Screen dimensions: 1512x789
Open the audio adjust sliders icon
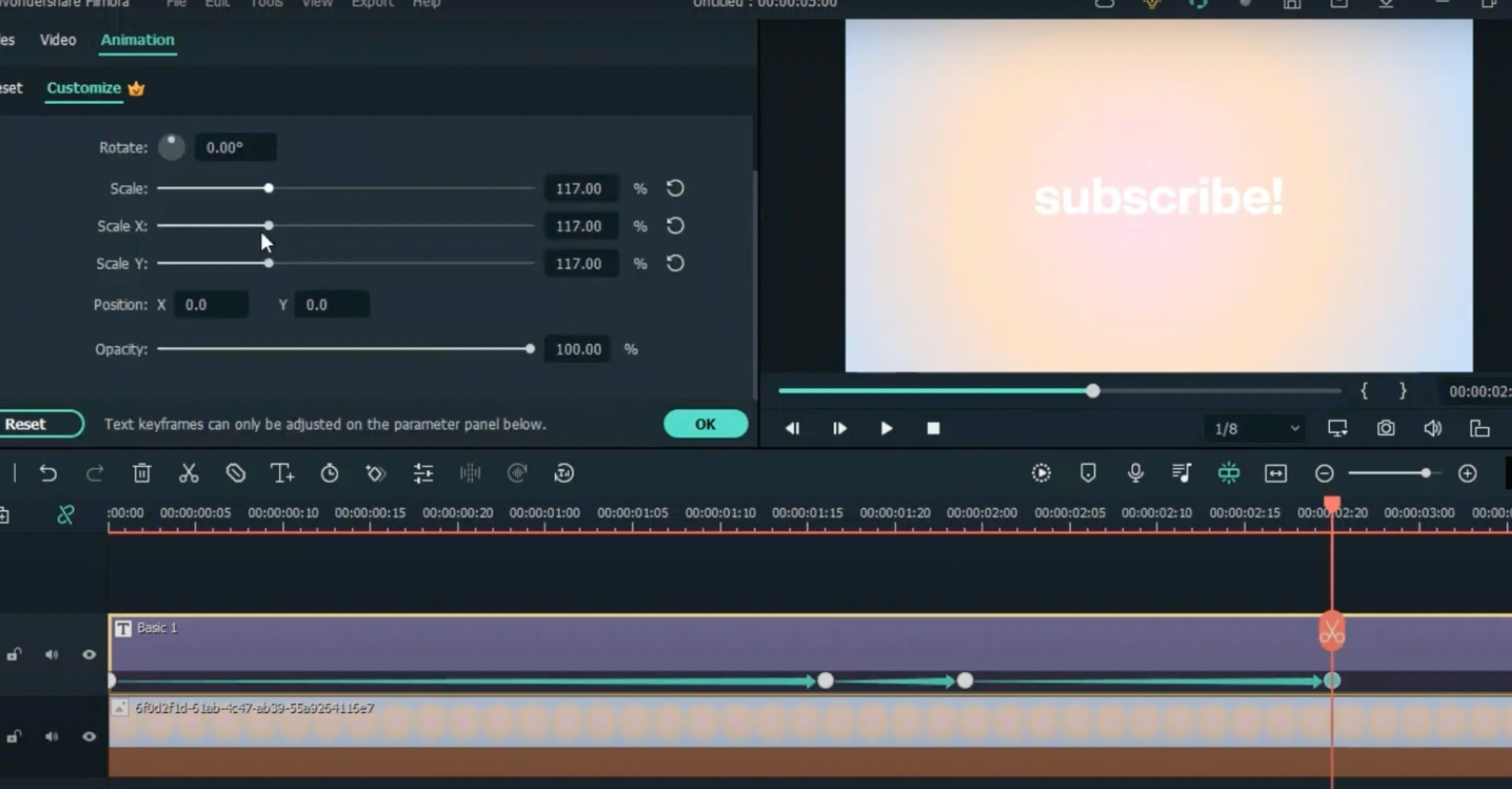(423, 473)
